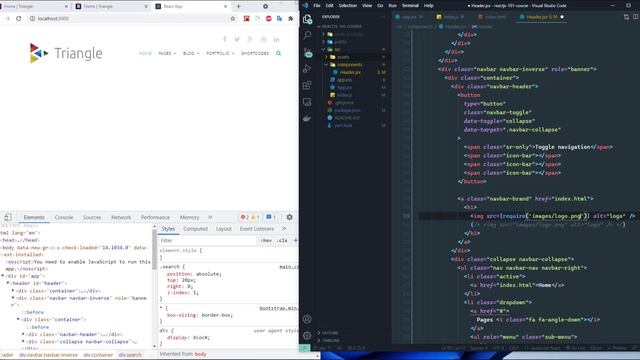Expand the navbar-header div node in Elements
Image resolution: width=640 pixels, height=360 pixels.
[x=23, y=334]
